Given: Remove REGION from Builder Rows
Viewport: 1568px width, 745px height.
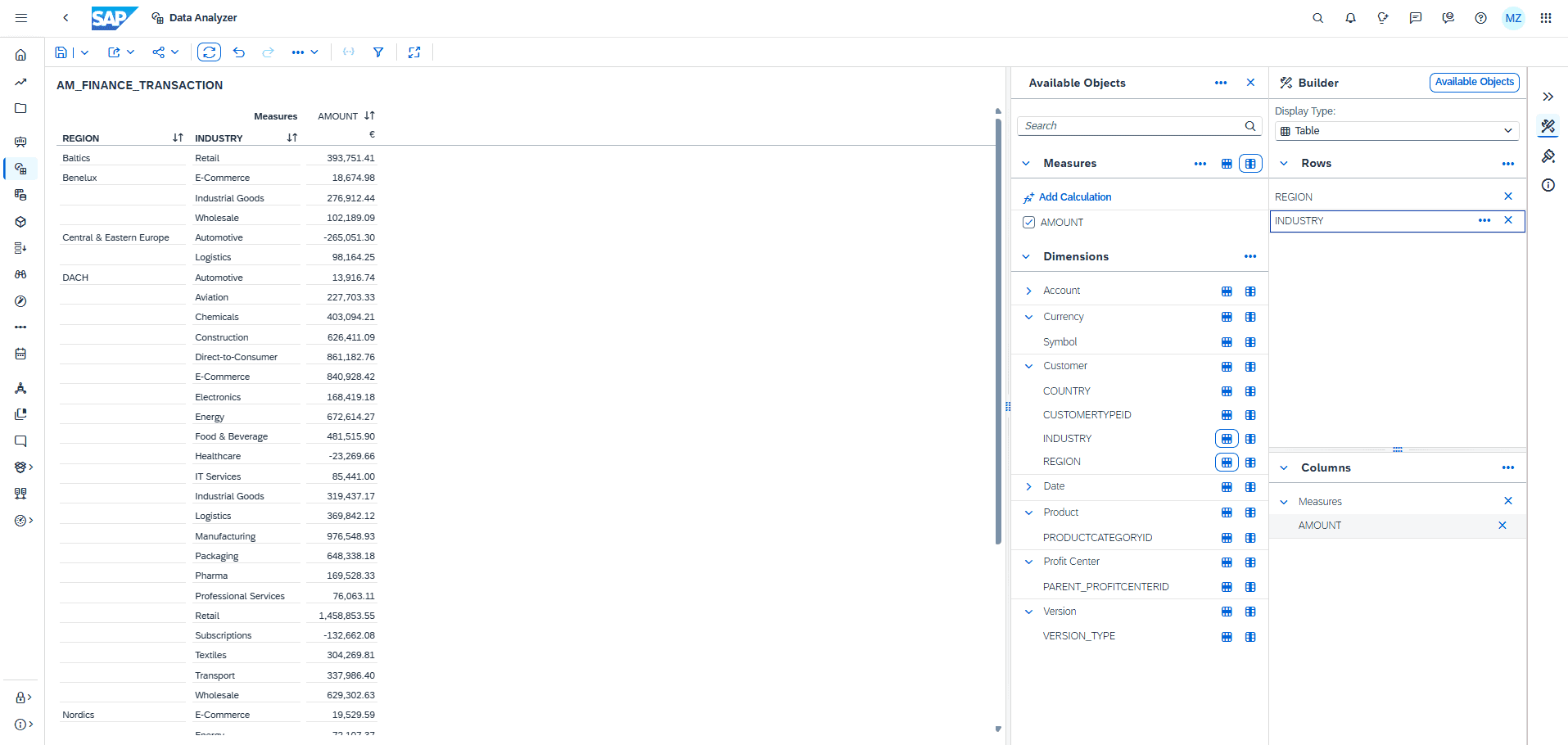Looking at the screenshot, I should point(1508,196).
